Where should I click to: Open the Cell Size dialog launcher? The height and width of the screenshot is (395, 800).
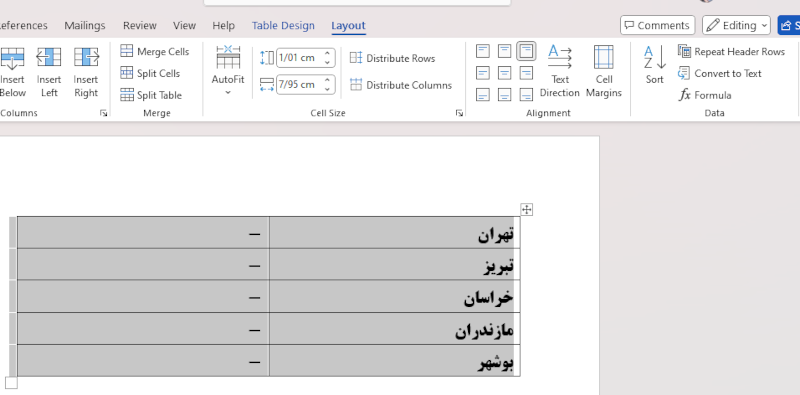[x=459, y=113]
